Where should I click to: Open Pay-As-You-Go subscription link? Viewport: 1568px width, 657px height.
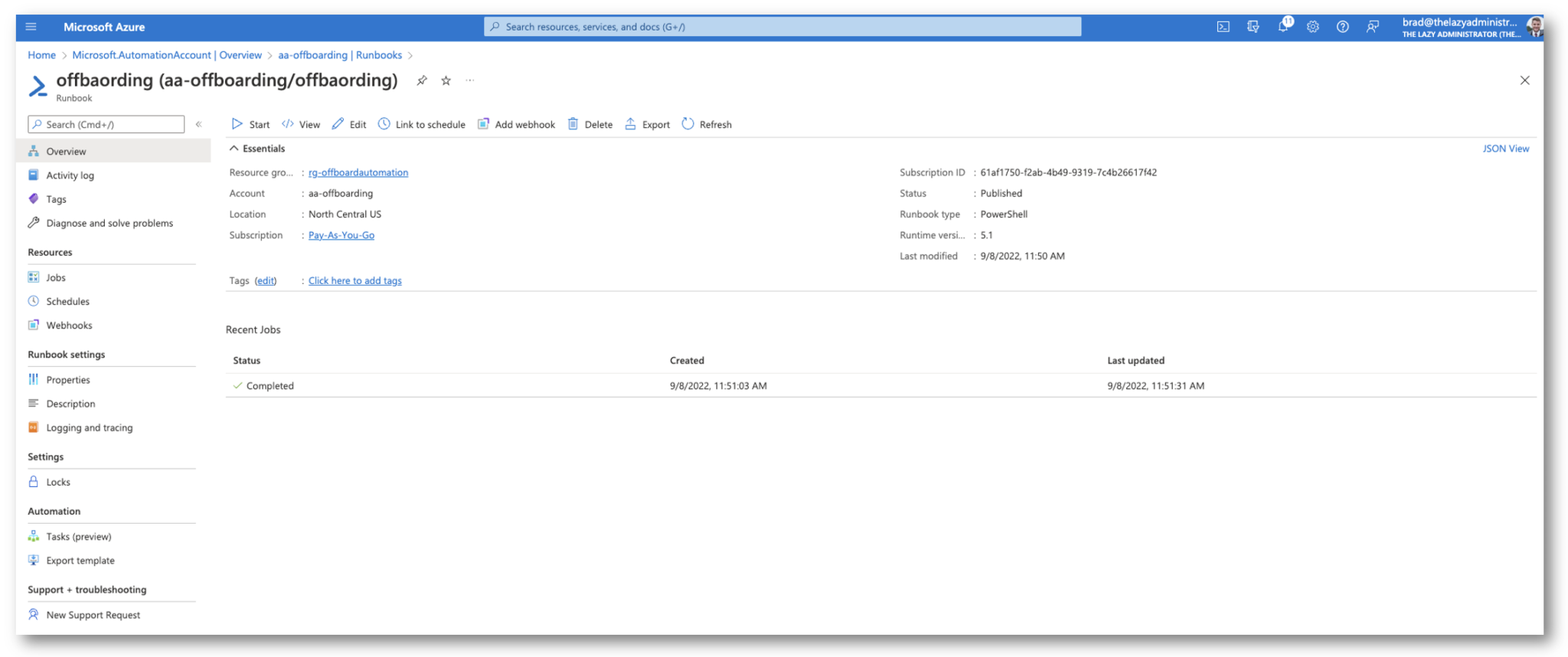[341, 235]
